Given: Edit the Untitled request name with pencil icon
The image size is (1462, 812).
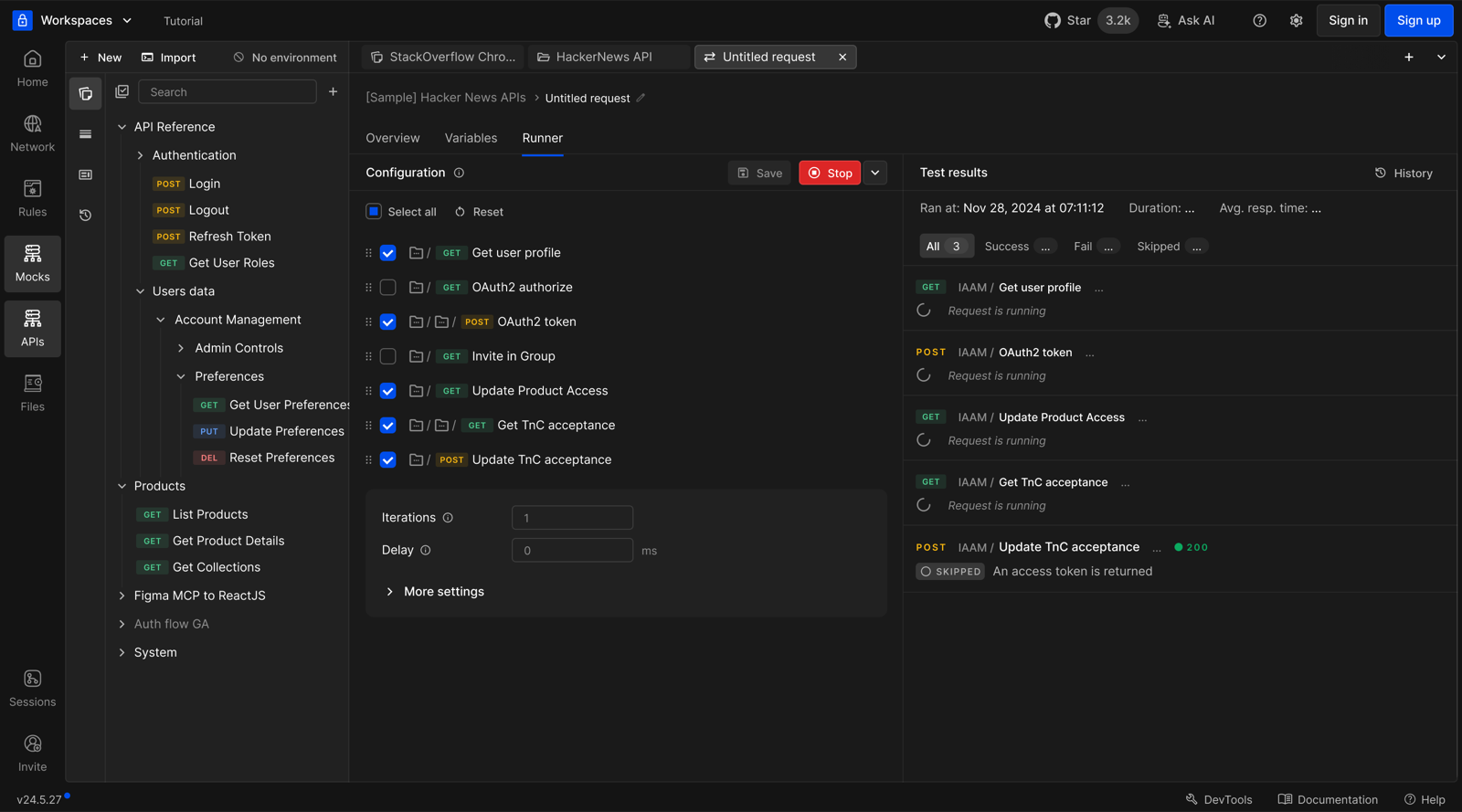Looking at the screenshot, I should point(641,98).
